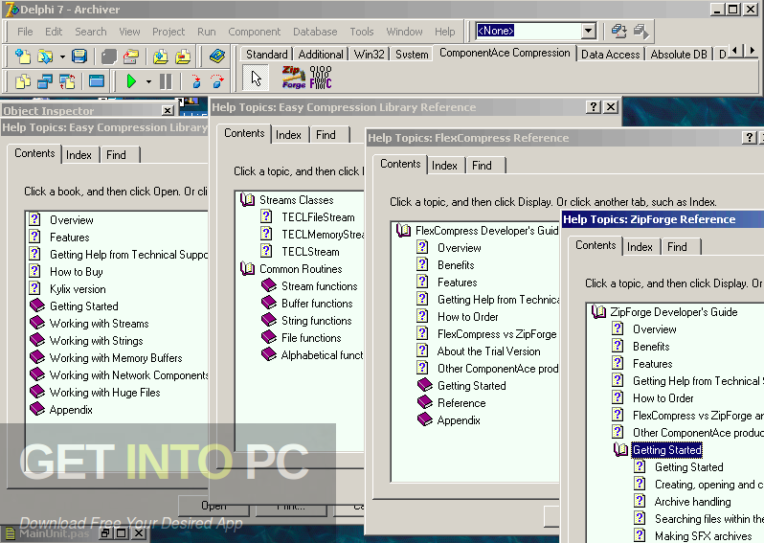Open Index tab in ZipForge Reference

click(640, 247)
